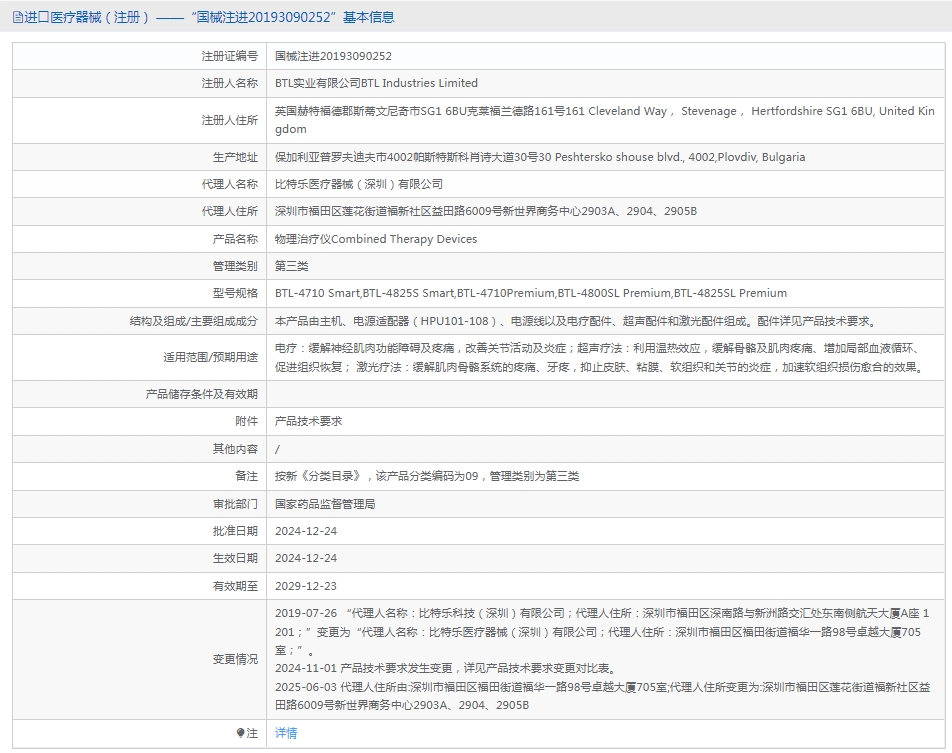Click the document icon in the page header
This screenshot has height=753, width=952.
pyautogui.click(x=17, y=17)
